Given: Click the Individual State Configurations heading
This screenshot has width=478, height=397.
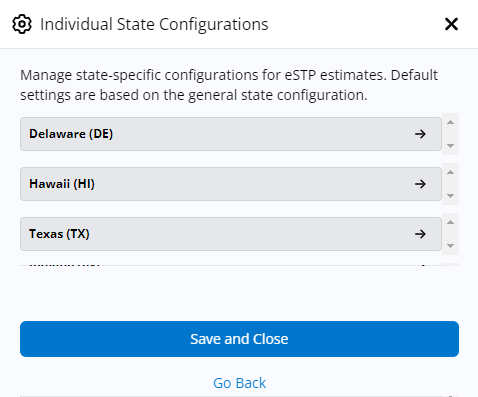Looking at the screenshot, I should [154, 24].
